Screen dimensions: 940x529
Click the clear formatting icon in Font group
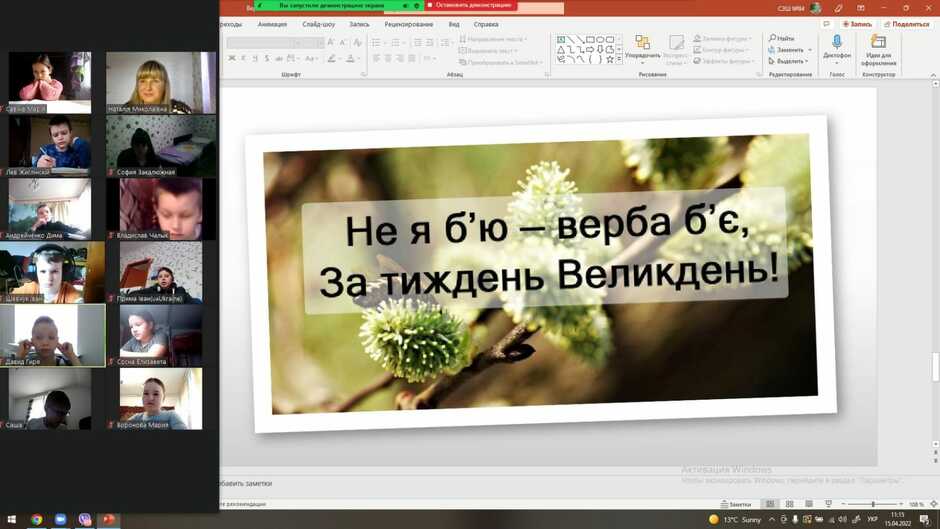357,43
